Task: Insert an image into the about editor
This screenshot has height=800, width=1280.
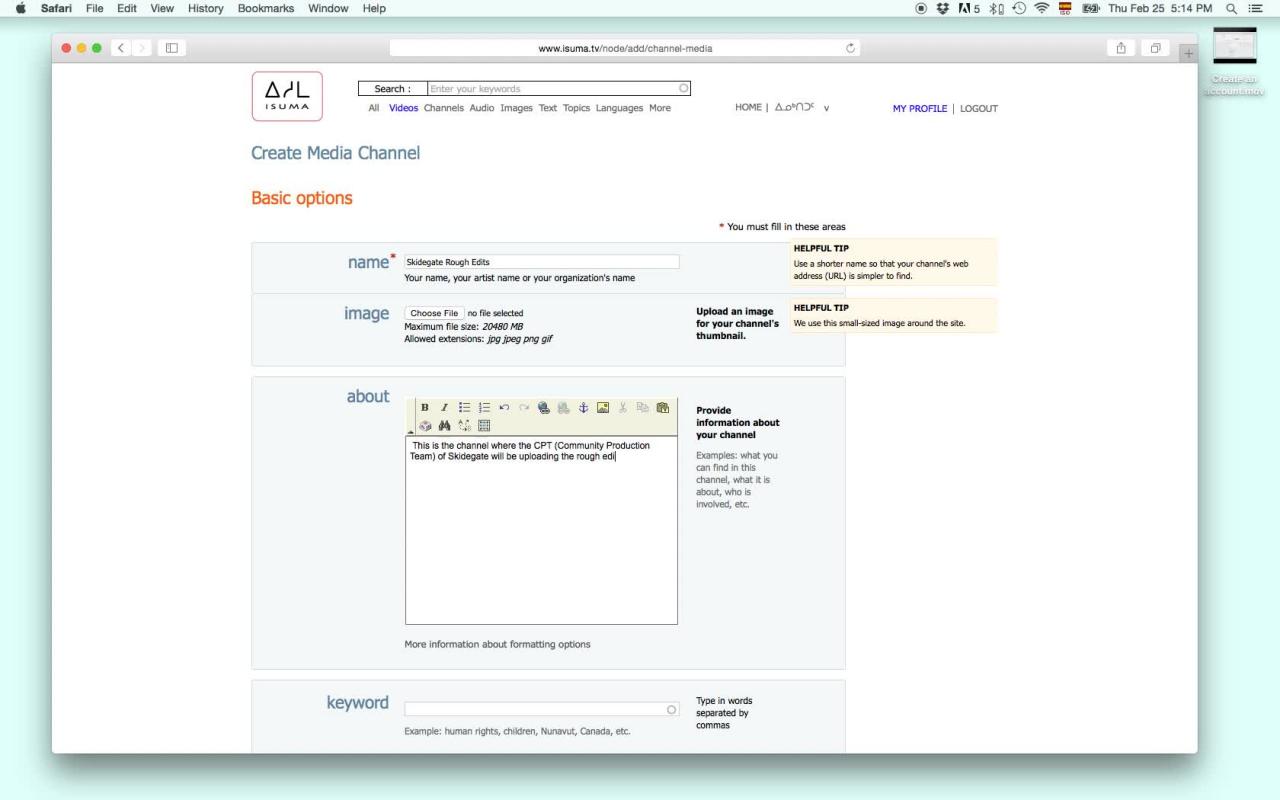Action: click(603, 407)
